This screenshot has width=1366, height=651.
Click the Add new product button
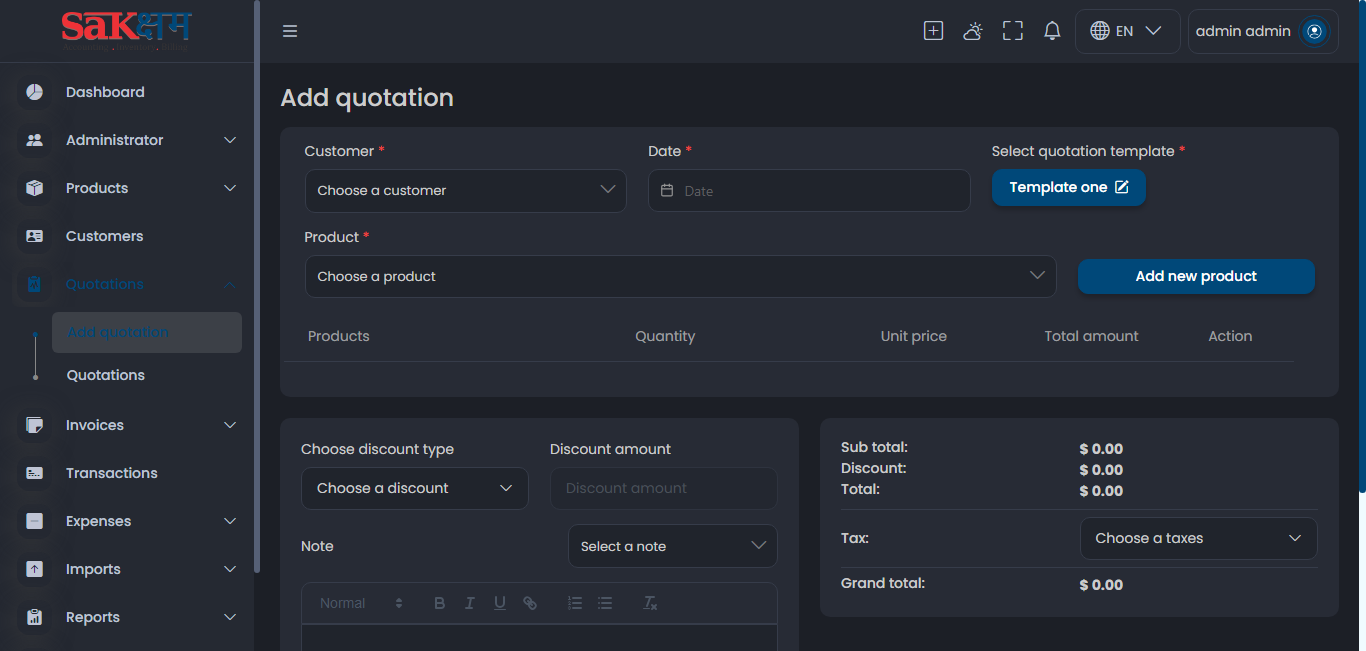point(1196,277)
